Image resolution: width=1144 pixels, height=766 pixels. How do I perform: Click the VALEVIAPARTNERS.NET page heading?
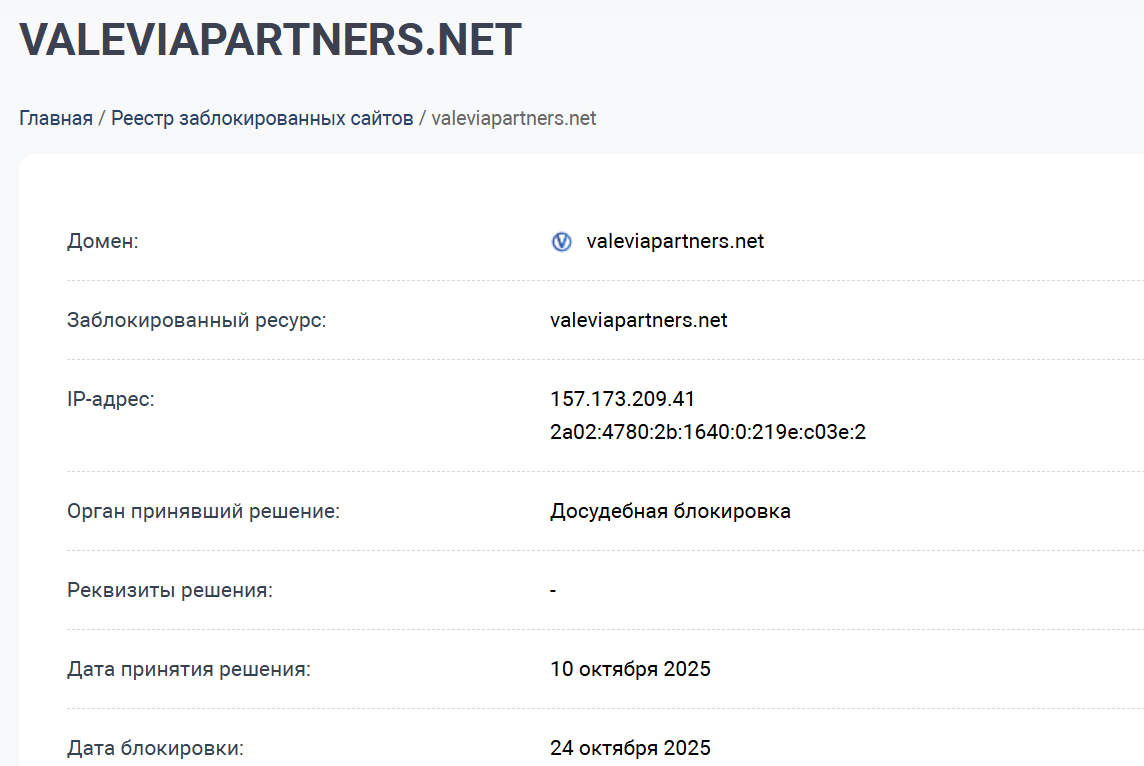271,40
